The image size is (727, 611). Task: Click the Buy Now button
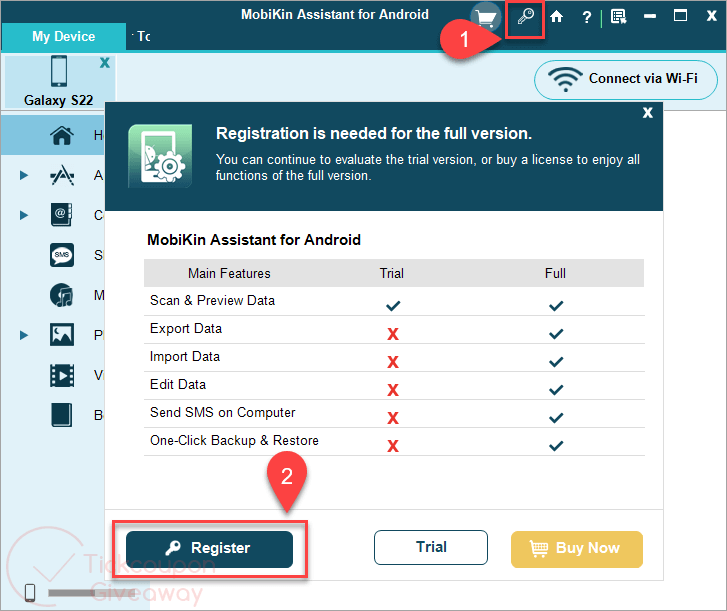coord(576,549)
